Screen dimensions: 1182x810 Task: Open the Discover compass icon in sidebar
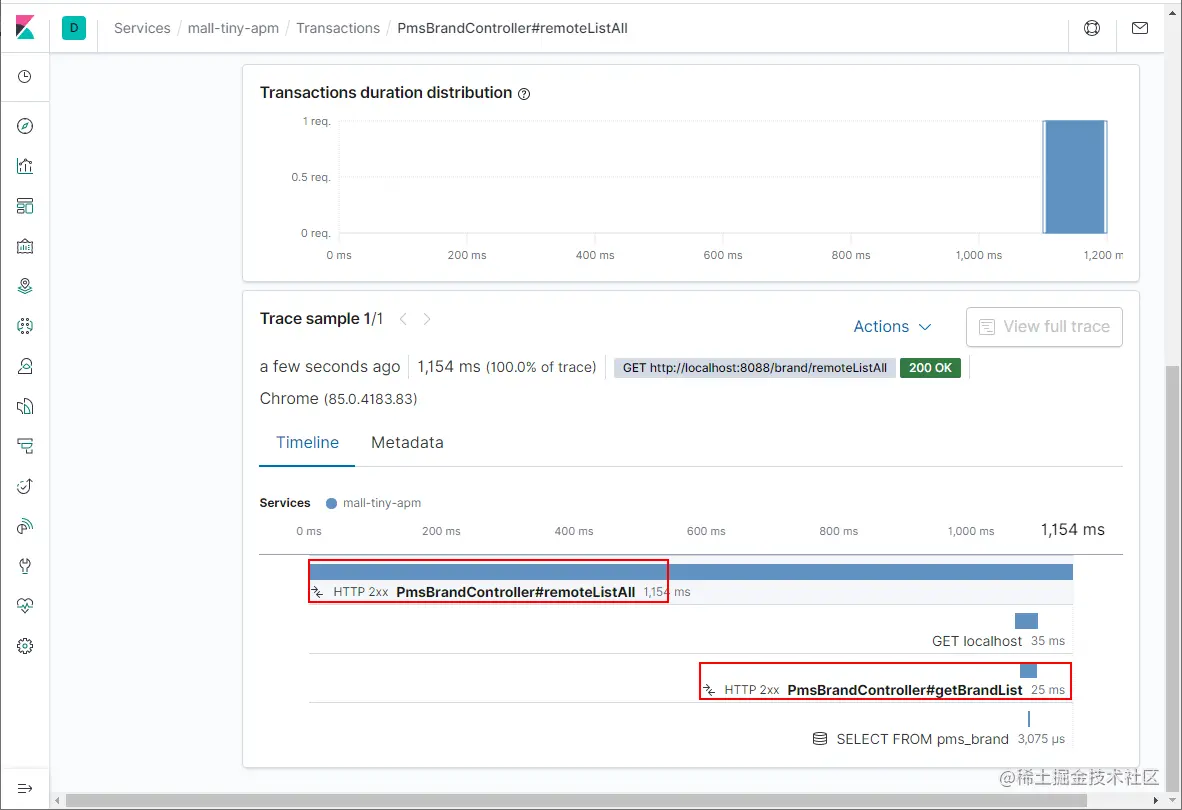pos(25,126)
